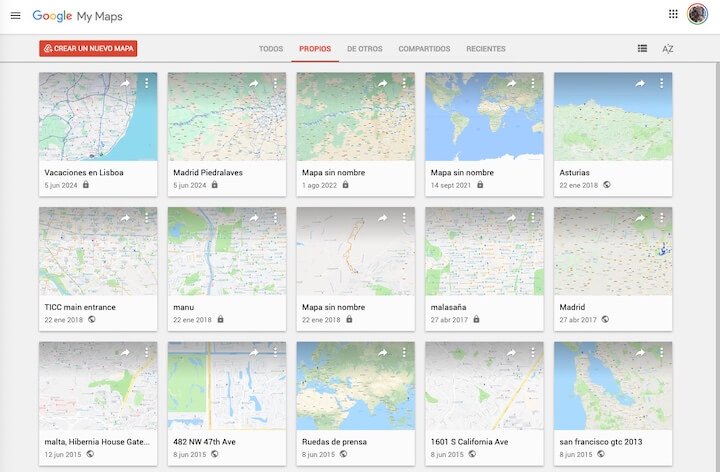Open more options for Ruedas de prensa
The height and width of the screenshot is (472, 720).
pyautogui.click(x=404, y=353)
